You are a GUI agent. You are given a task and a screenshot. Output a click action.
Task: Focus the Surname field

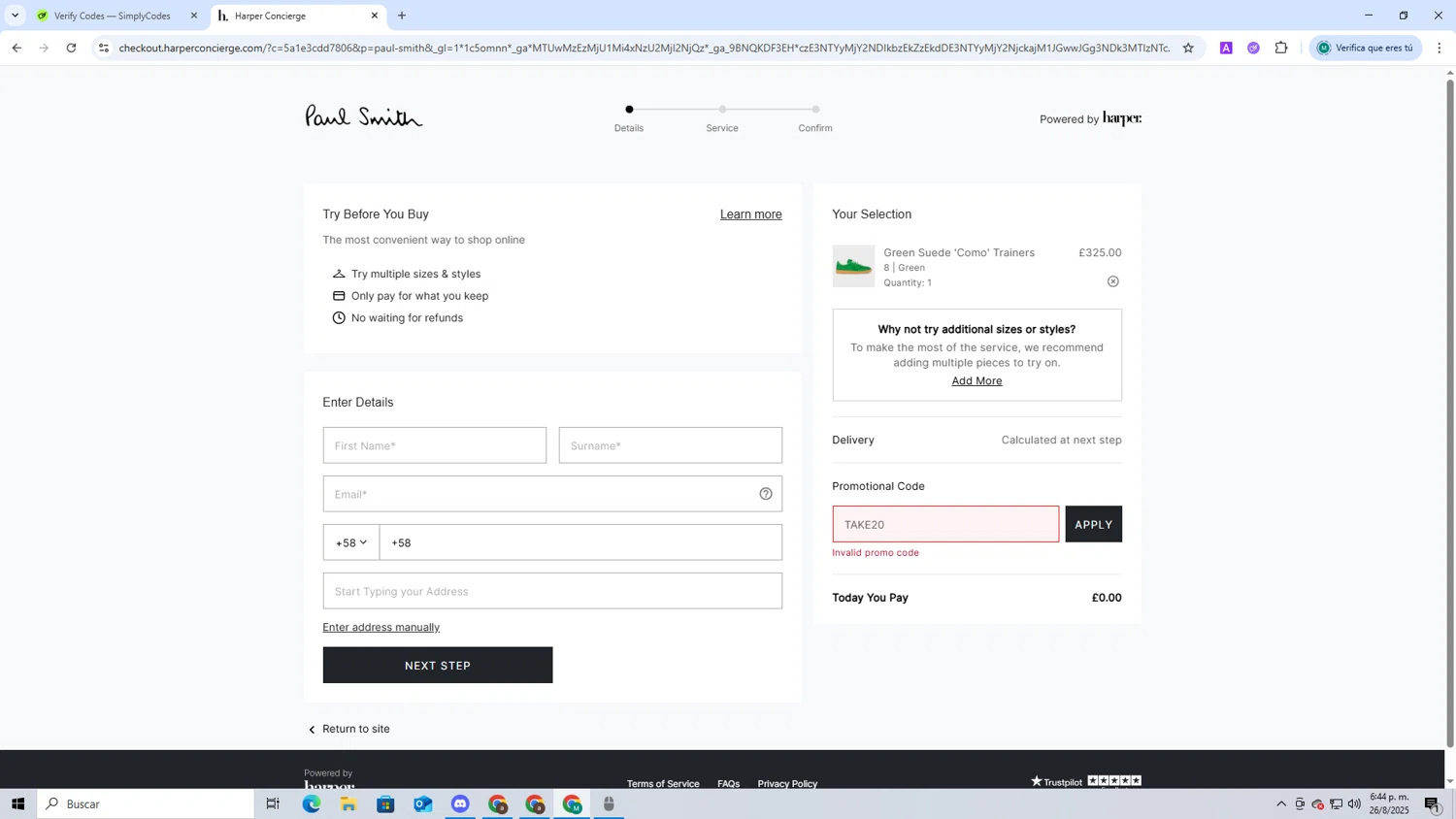pyautogui.click(x=670, y=445)
